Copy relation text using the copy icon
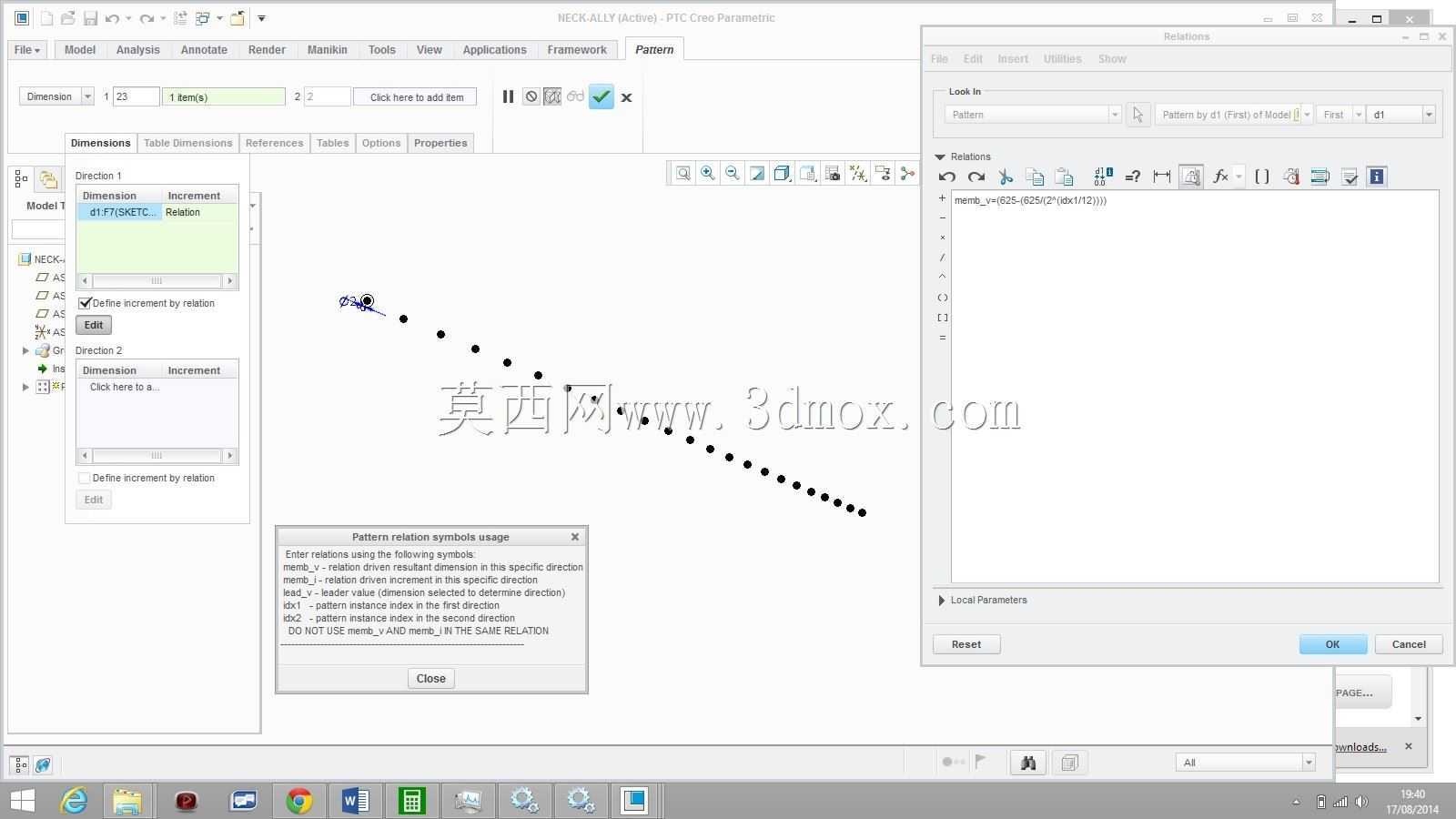1456x819 pixels. pyautogui.click(x=1035, y=177)
